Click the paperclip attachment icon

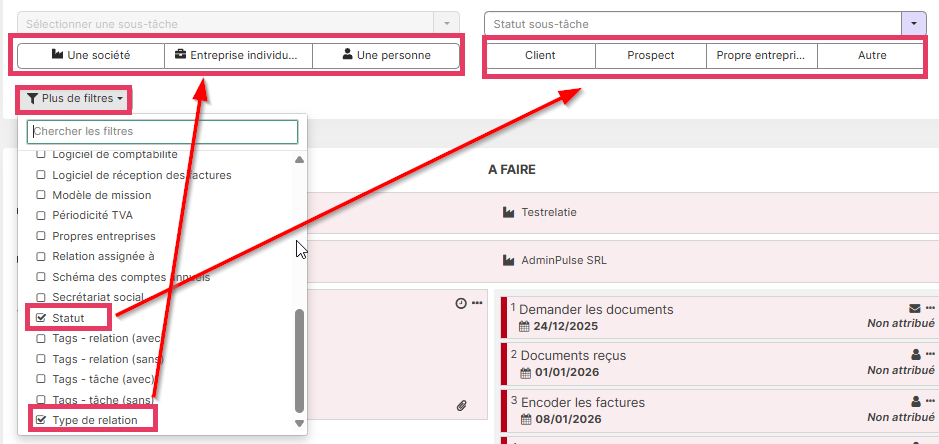coord(461,406)
